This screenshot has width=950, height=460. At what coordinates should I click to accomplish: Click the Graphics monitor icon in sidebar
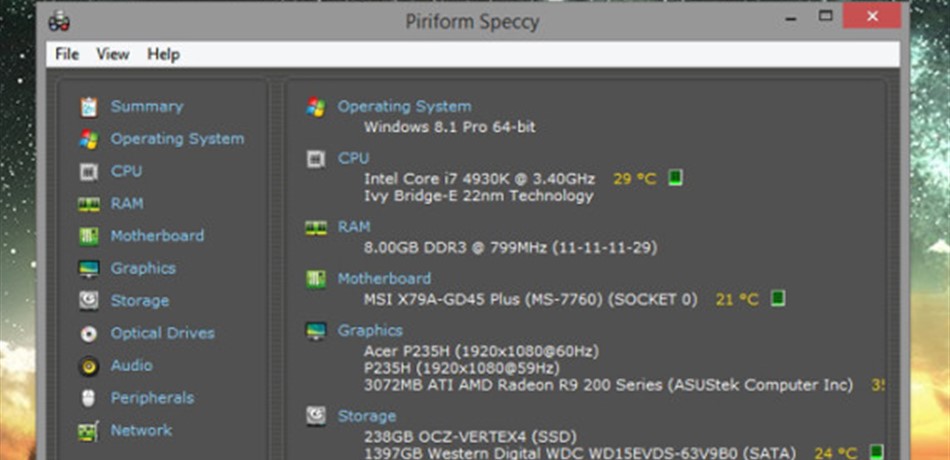point(89,269)
